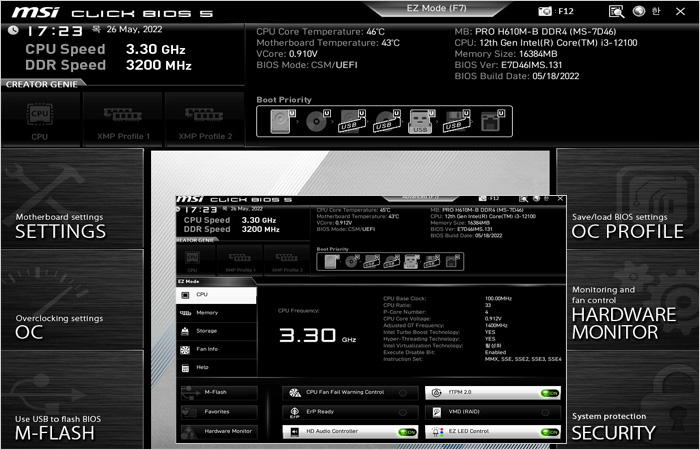Turn off the HD Audio Controller switch
700x450 pixels.
[407, 432]
